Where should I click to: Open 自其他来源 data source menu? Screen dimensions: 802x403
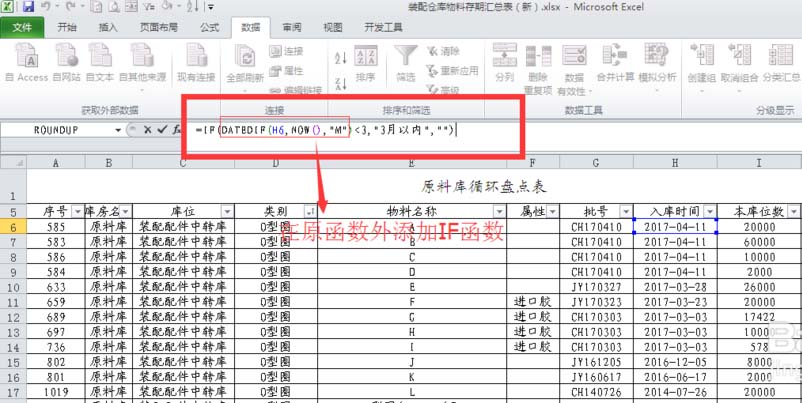[142, 66]
